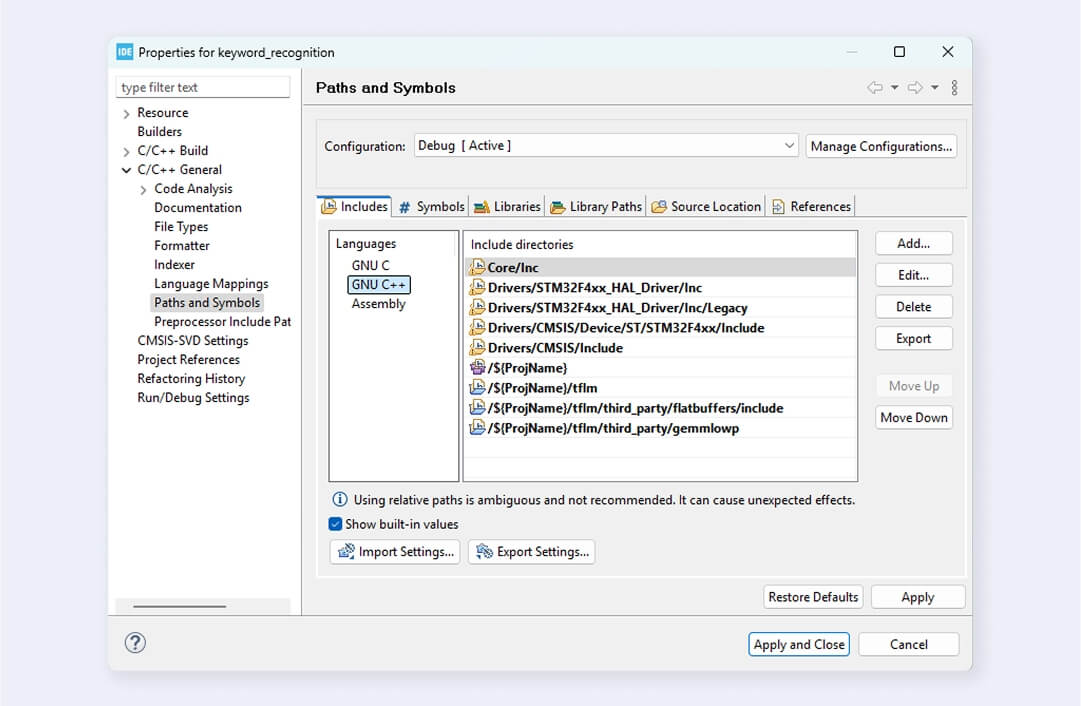Select GNU C in Languages list
The width and height of the screenshot is (1081, 706).
(x=371, y=266)
